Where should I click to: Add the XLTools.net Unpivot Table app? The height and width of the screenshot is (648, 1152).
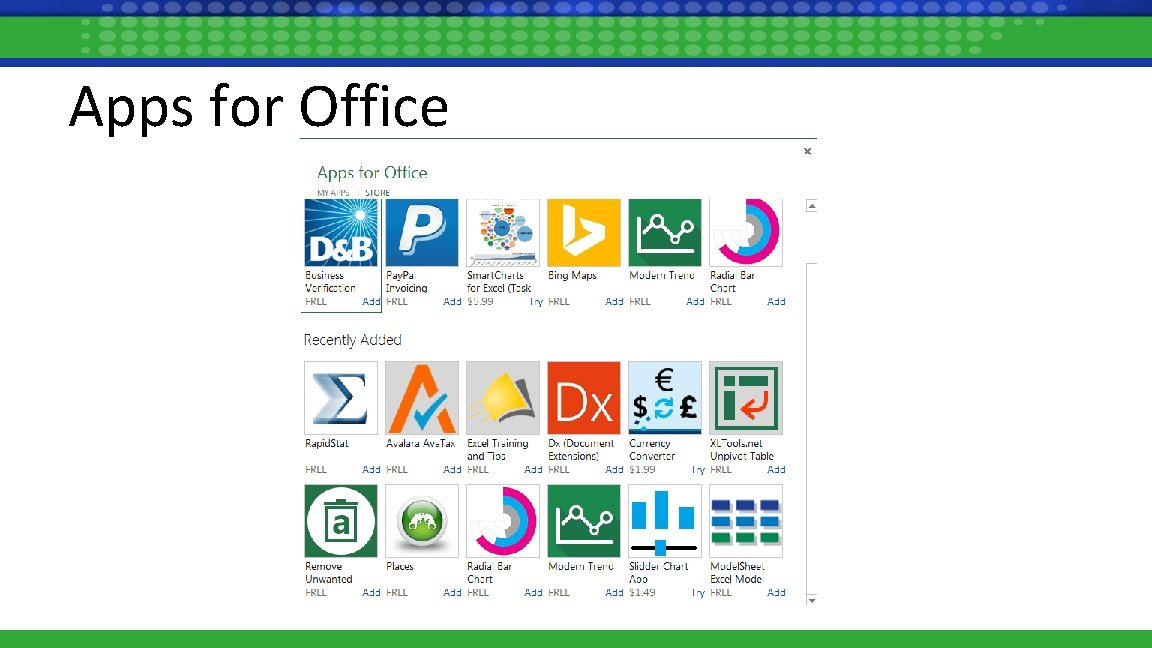(776, 469)
